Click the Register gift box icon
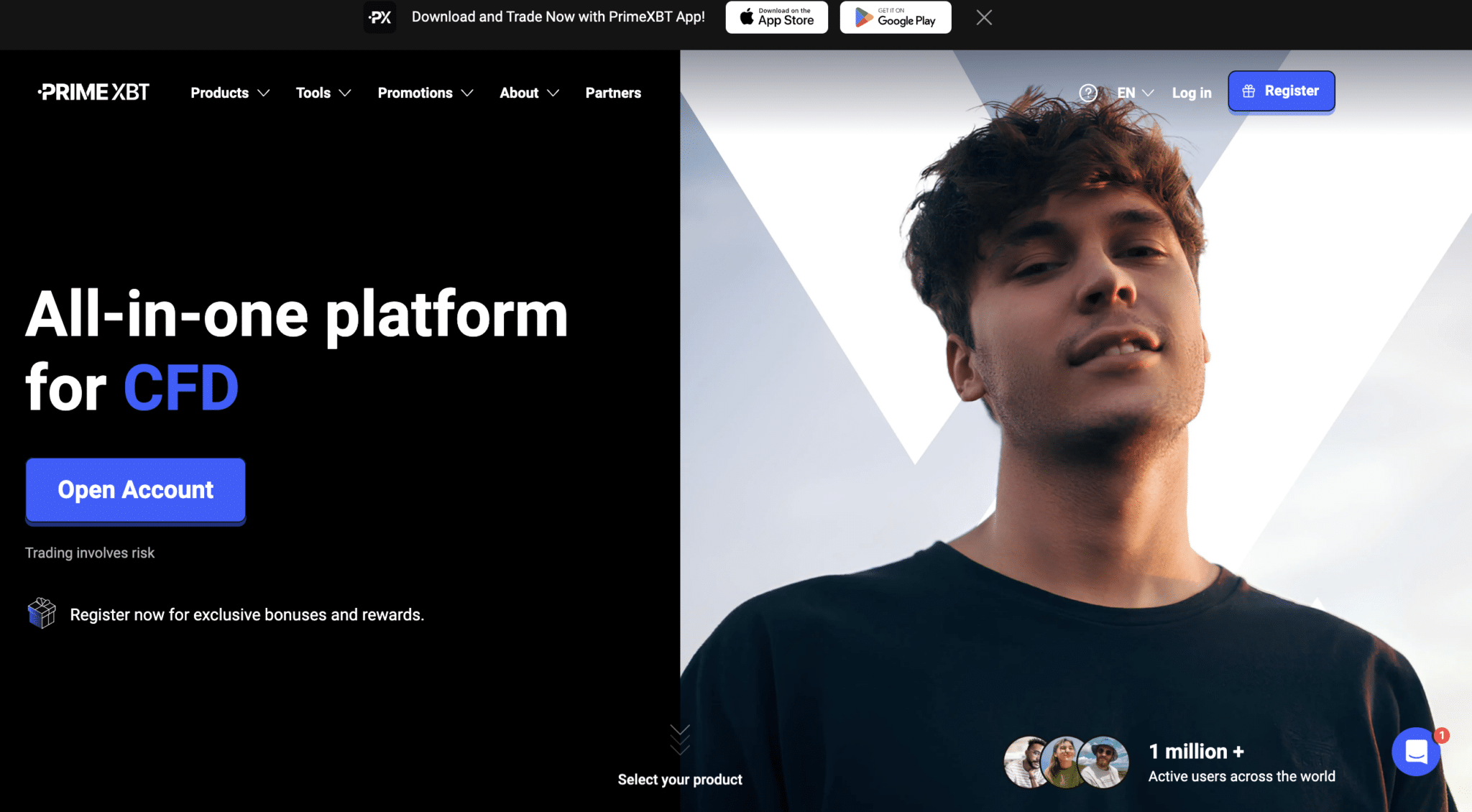The height and width of the screenshot is (812, 1472). click(x=1248, y=90)
